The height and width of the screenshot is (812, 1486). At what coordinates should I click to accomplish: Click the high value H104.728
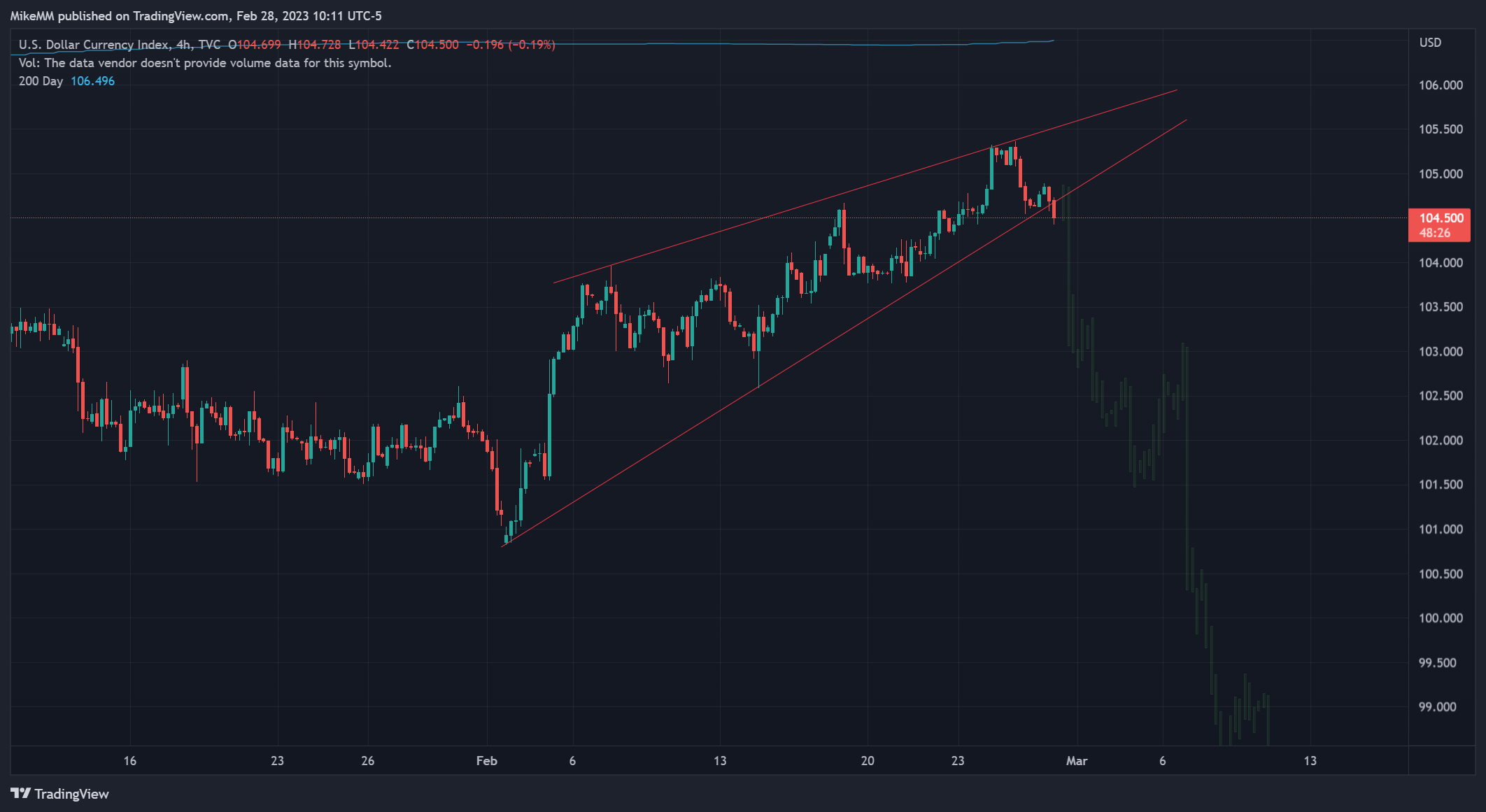point(315,45)
